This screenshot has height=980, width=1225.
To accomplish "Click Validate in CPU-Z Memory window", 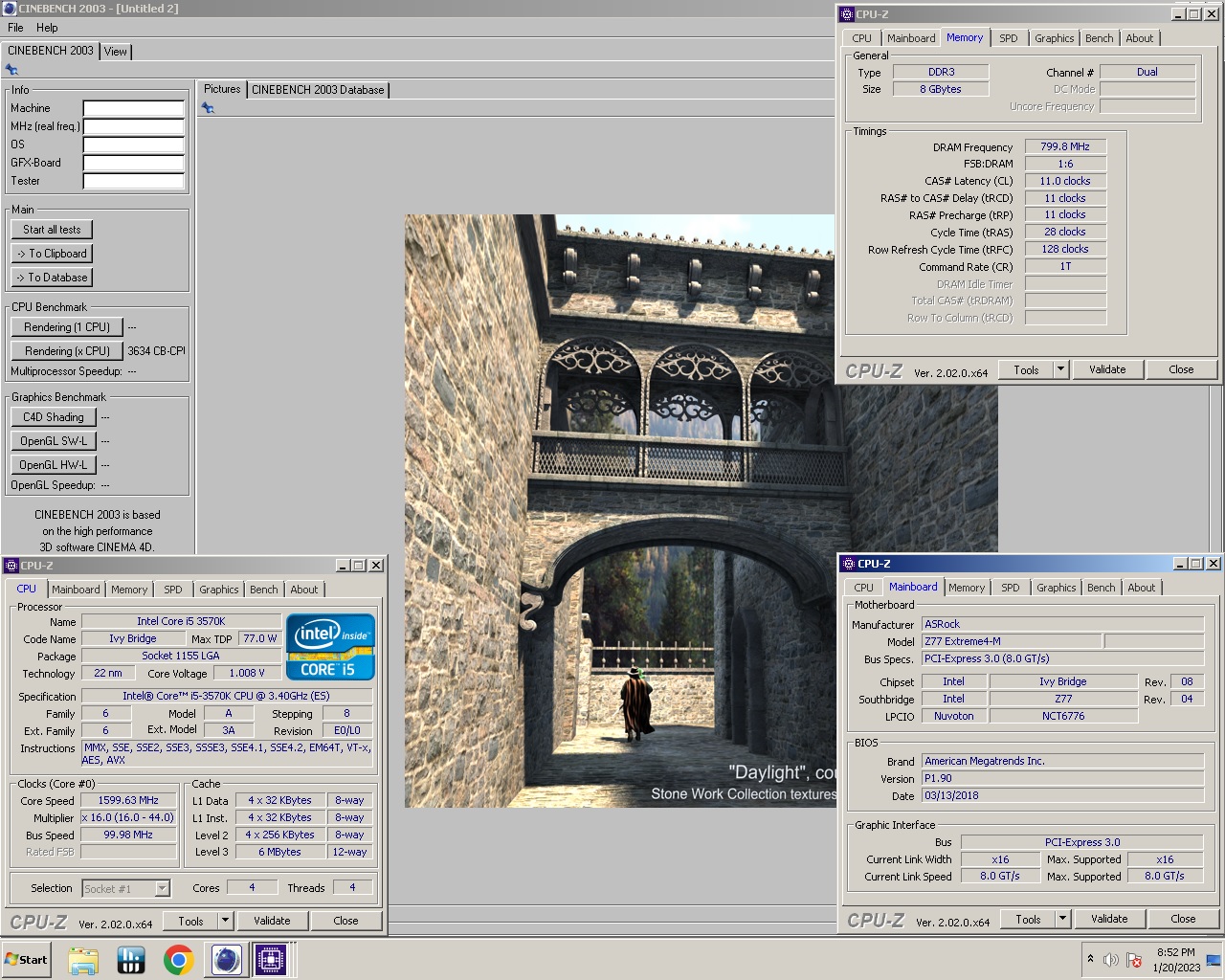I will pyautogui.click(x=1107, y=369).
